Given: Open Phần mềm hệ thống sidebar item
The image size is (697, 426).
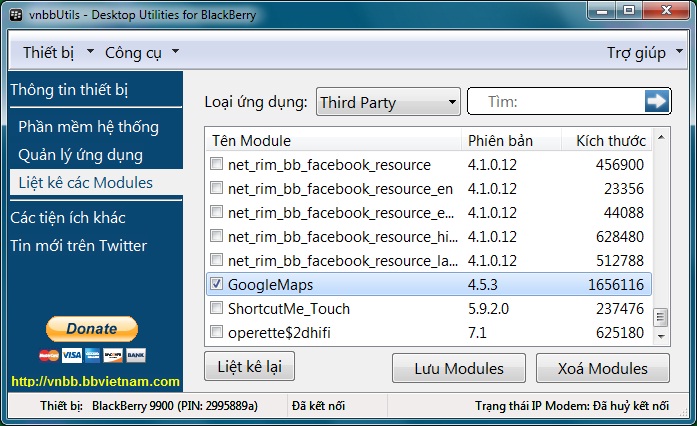Looking at the screenshot, I should click(88, 127).
